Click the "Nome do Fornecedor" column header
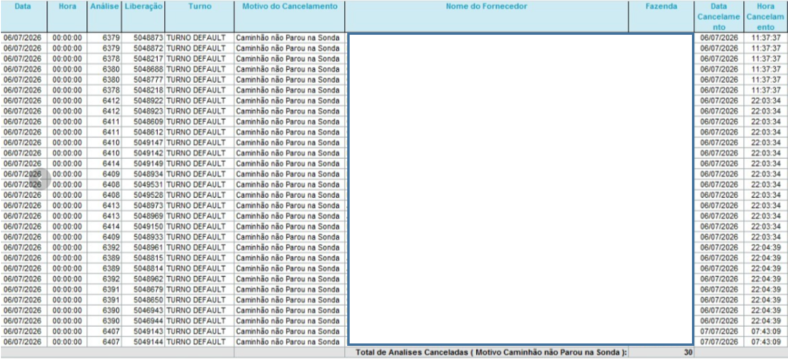Image resolution: width=788 pixels, height=362 pixels. point(486,17)
